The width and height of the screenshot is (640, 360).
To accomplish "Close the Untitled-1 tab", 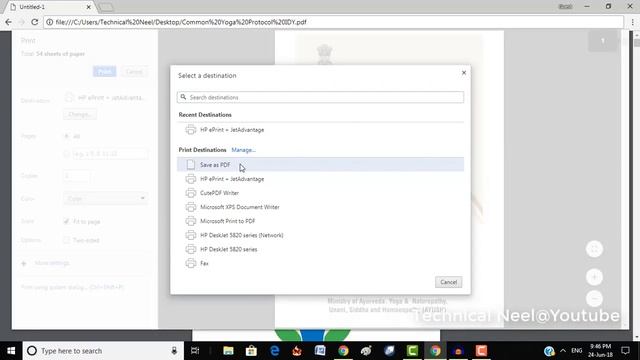I will pos(89,7).
